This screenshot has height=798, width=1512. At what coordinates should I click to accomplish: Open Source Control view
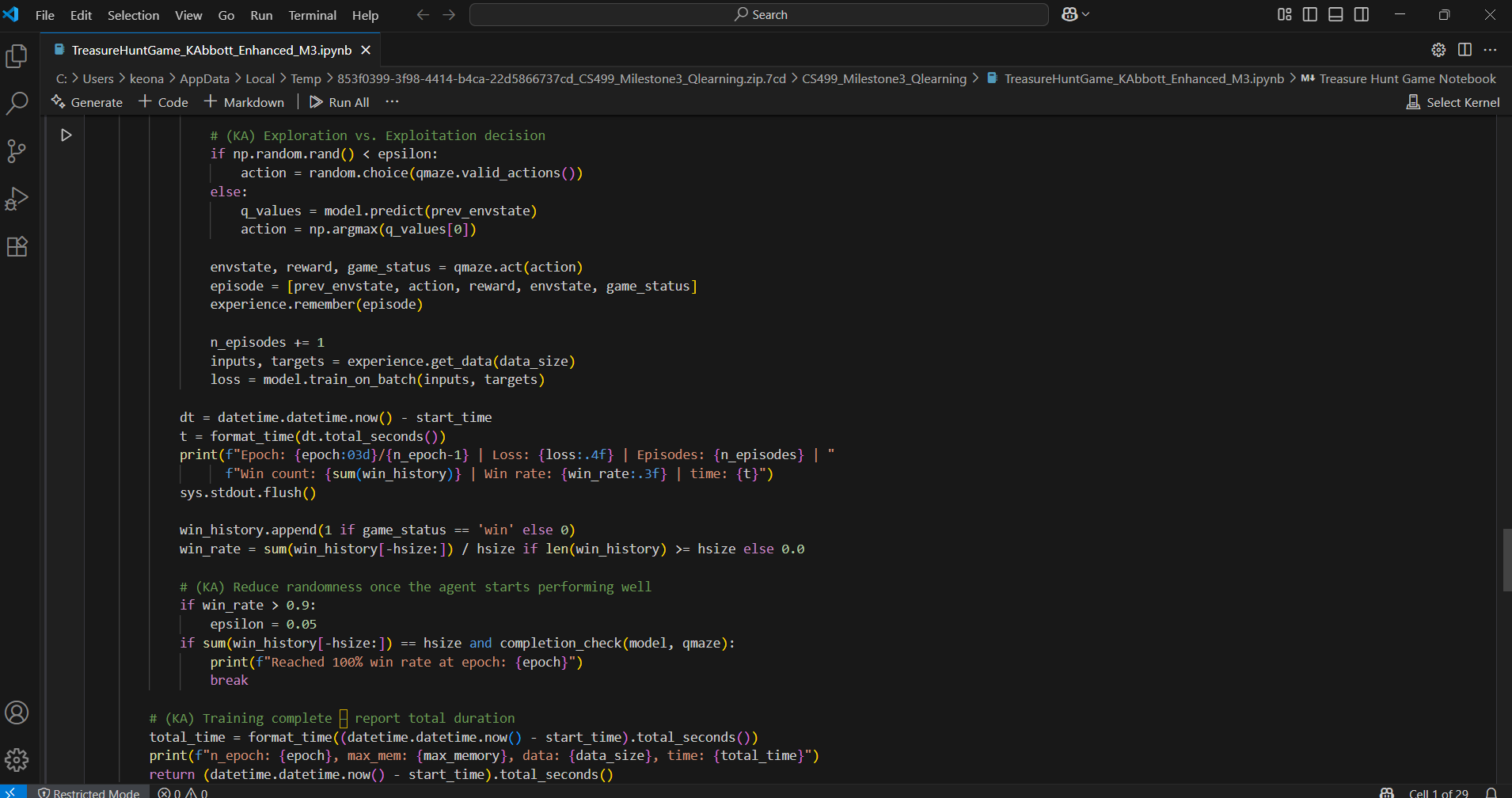[x=17, y=150]
